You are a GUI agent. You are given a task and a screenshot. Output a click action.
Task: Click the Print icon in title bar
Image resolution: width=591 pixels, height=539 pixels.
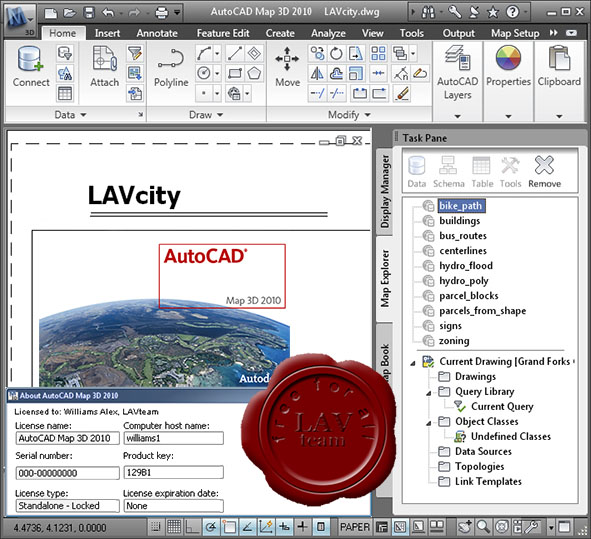coord(162,13)
